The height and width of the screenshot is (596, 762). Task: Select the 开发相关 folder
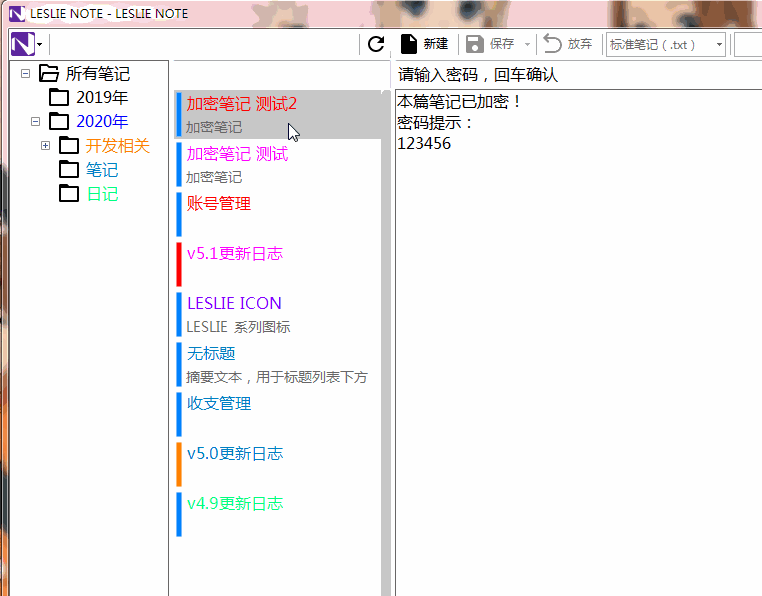tap(118, 145)
